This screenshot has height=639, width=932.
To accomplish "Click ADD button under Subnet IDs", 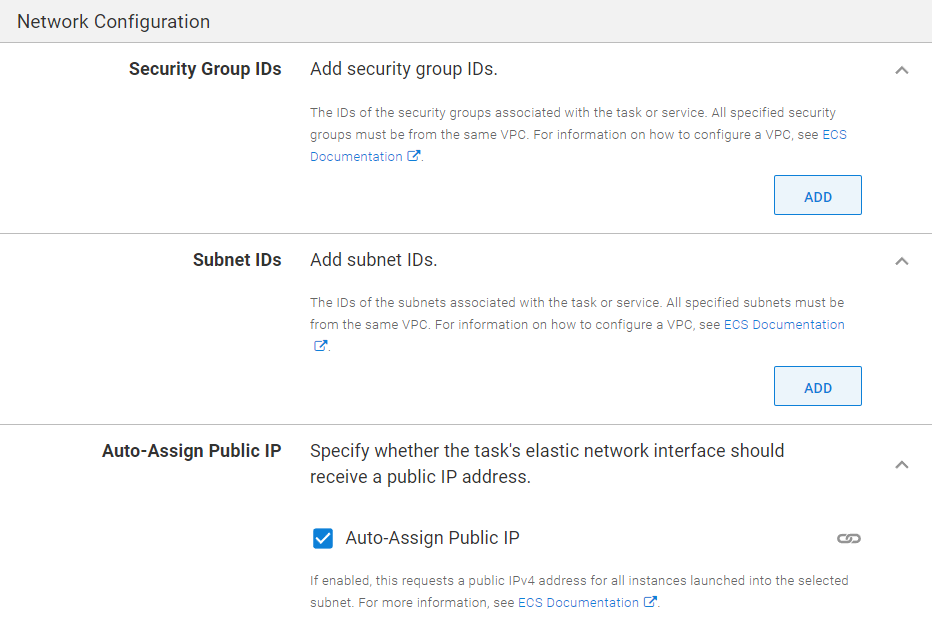I will click(x=817, y=386).
